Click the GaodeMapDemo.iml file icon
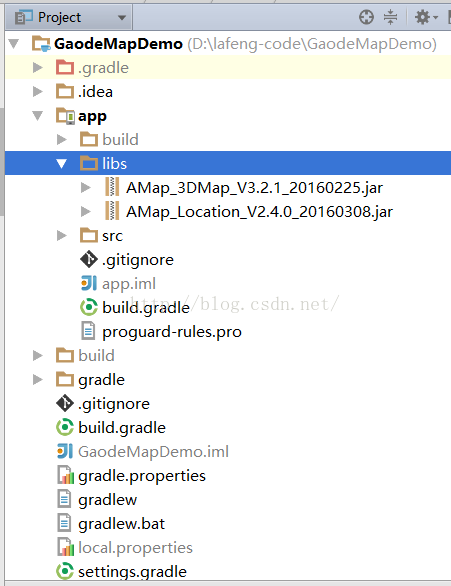Viewport: 451px width, 586px height. pyautogui.click(x=65, y=451)
